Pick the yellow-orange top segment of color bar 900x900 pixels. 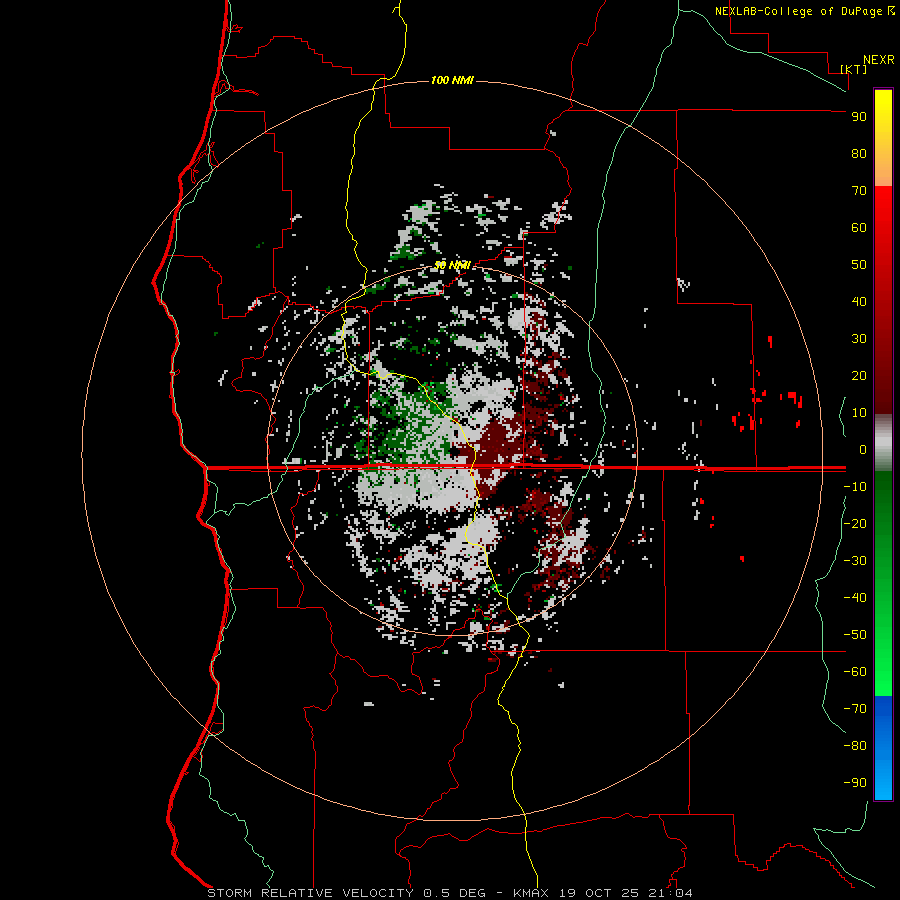[x=883, y=138]
